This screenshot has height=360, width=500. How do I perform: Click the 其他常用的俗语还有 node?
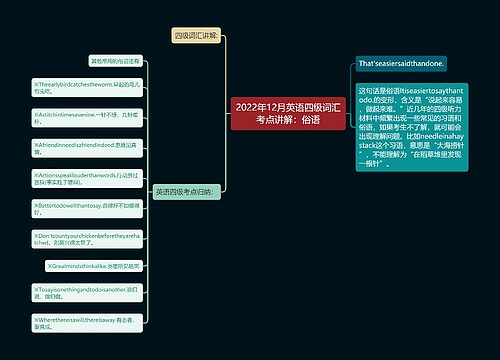[116, 61]
